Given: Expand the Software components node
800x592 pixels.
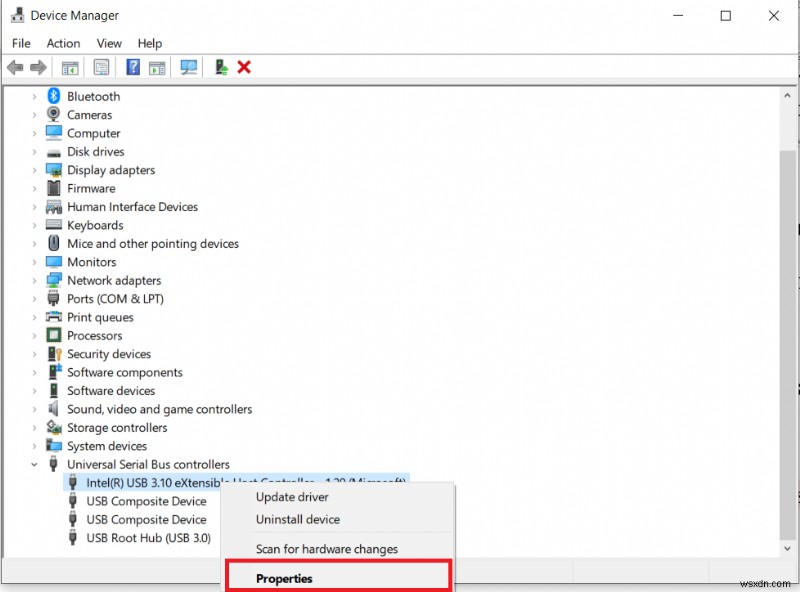Looking at the screenshot, I should click(34, 373).
